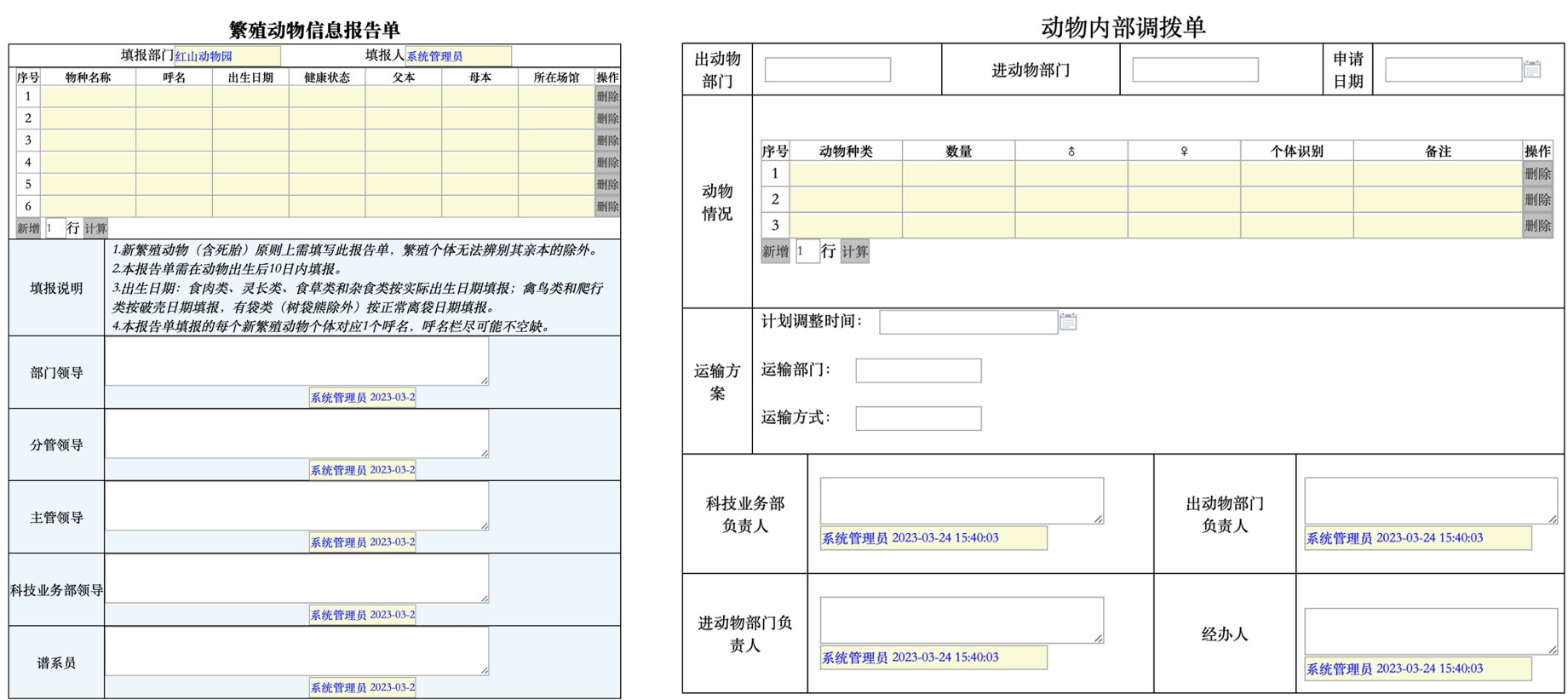Click 动物种类 cell in transfer row 1

pos(846,174)
